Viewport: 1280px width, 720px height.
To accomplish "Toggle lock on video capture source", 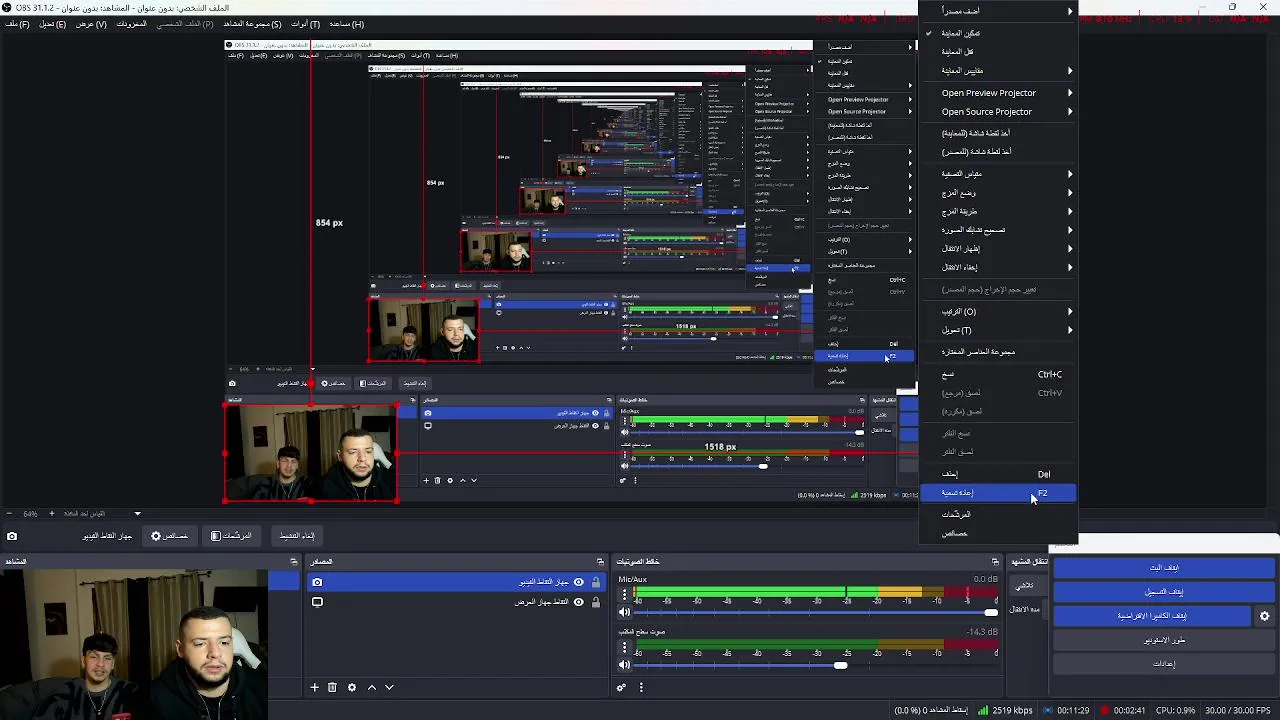I will pyautogui.click(x=596, y=582).
